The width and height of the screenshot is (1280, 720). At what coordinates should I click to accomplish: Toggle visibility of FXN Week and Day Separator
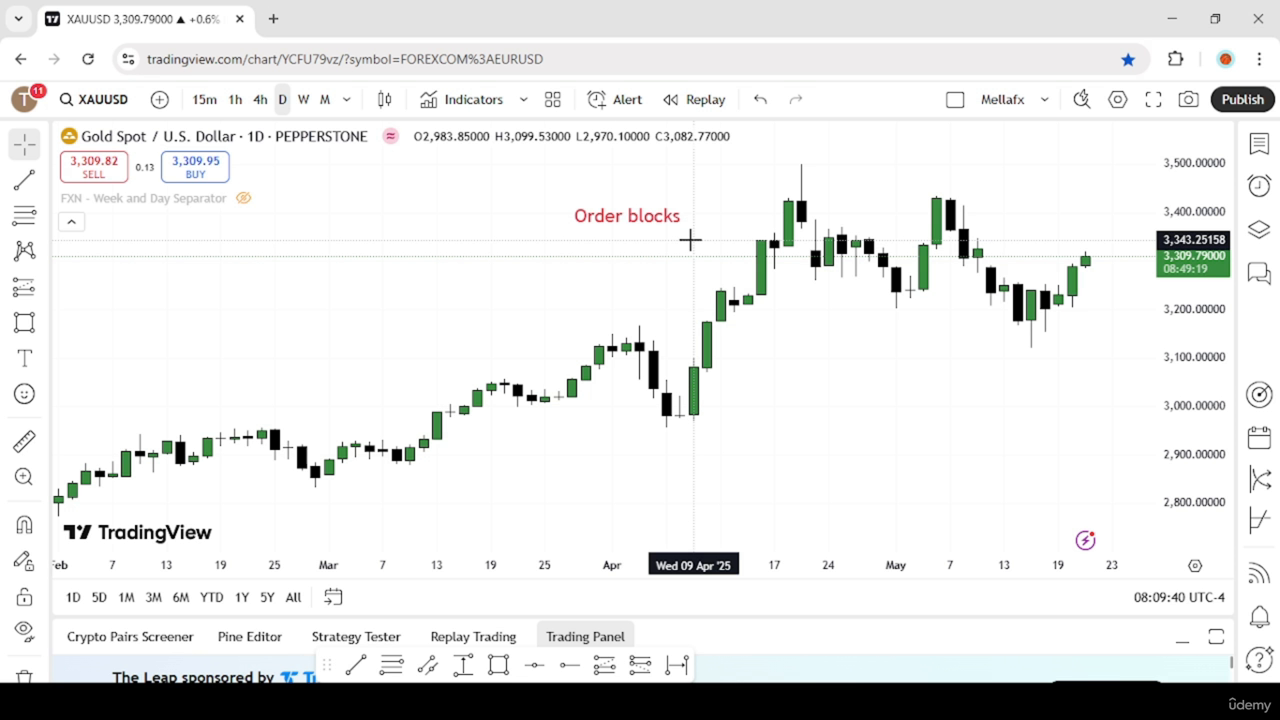click(x=243, y=198)
